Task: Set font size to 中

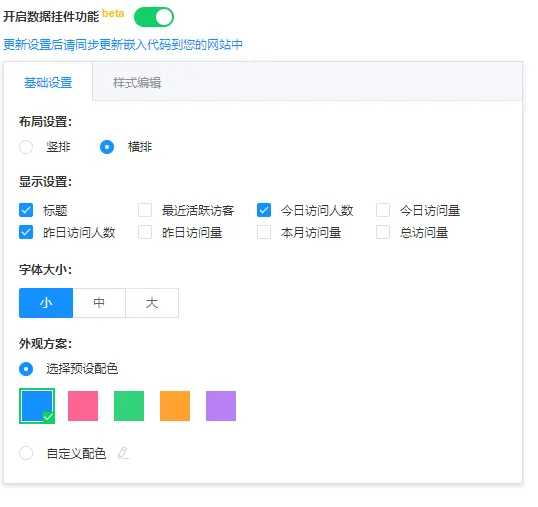Action: pyautogui.click(x=99, y=303)
